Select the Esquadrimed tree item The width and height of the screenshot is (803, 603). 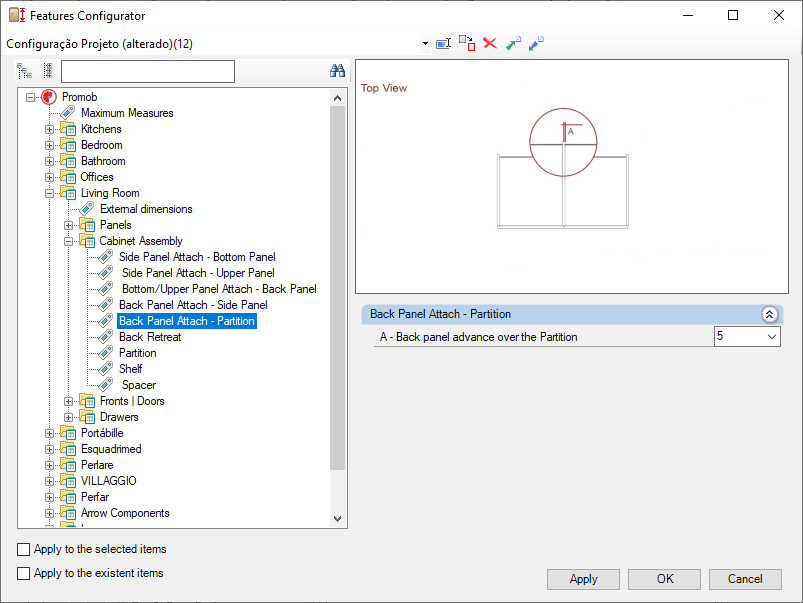tap(111, 449)
